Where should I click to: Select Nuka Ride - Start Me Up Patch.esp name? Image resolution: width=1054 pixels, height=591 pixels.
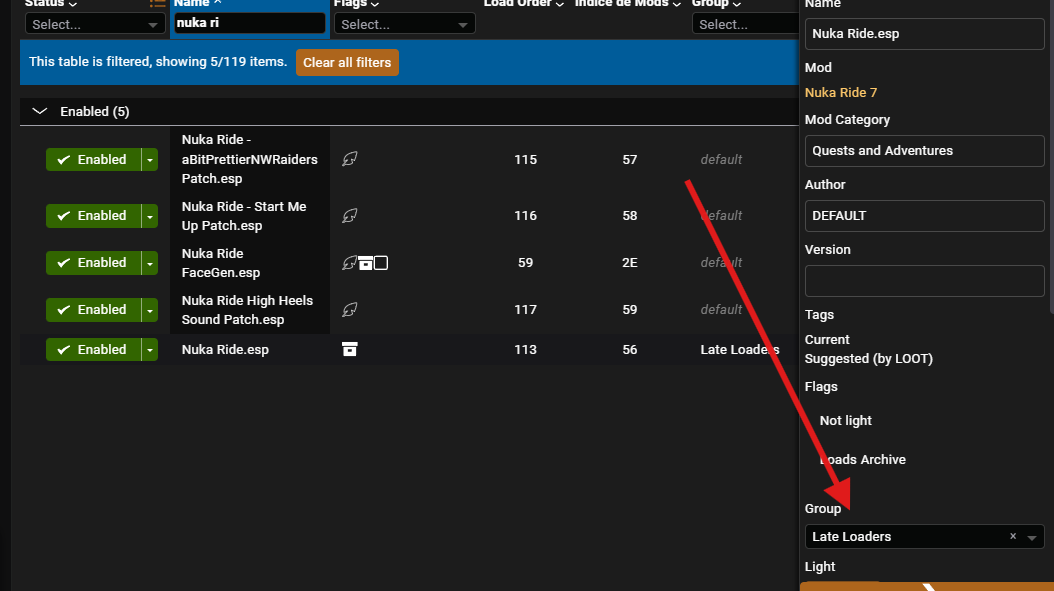tap(244, 216)
